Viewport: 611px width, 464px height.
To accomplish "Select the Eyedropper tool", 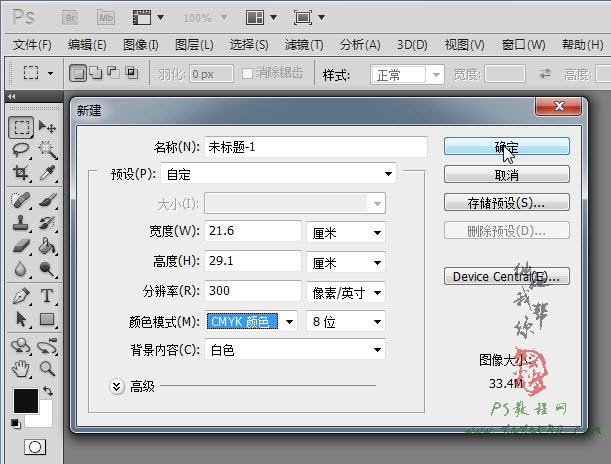I will tap(47, 173).
